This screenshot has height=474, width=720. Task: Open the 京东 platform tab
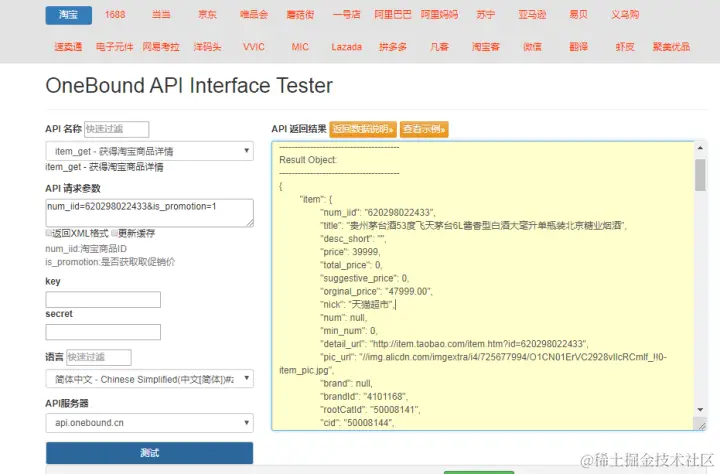click(208, 15)
